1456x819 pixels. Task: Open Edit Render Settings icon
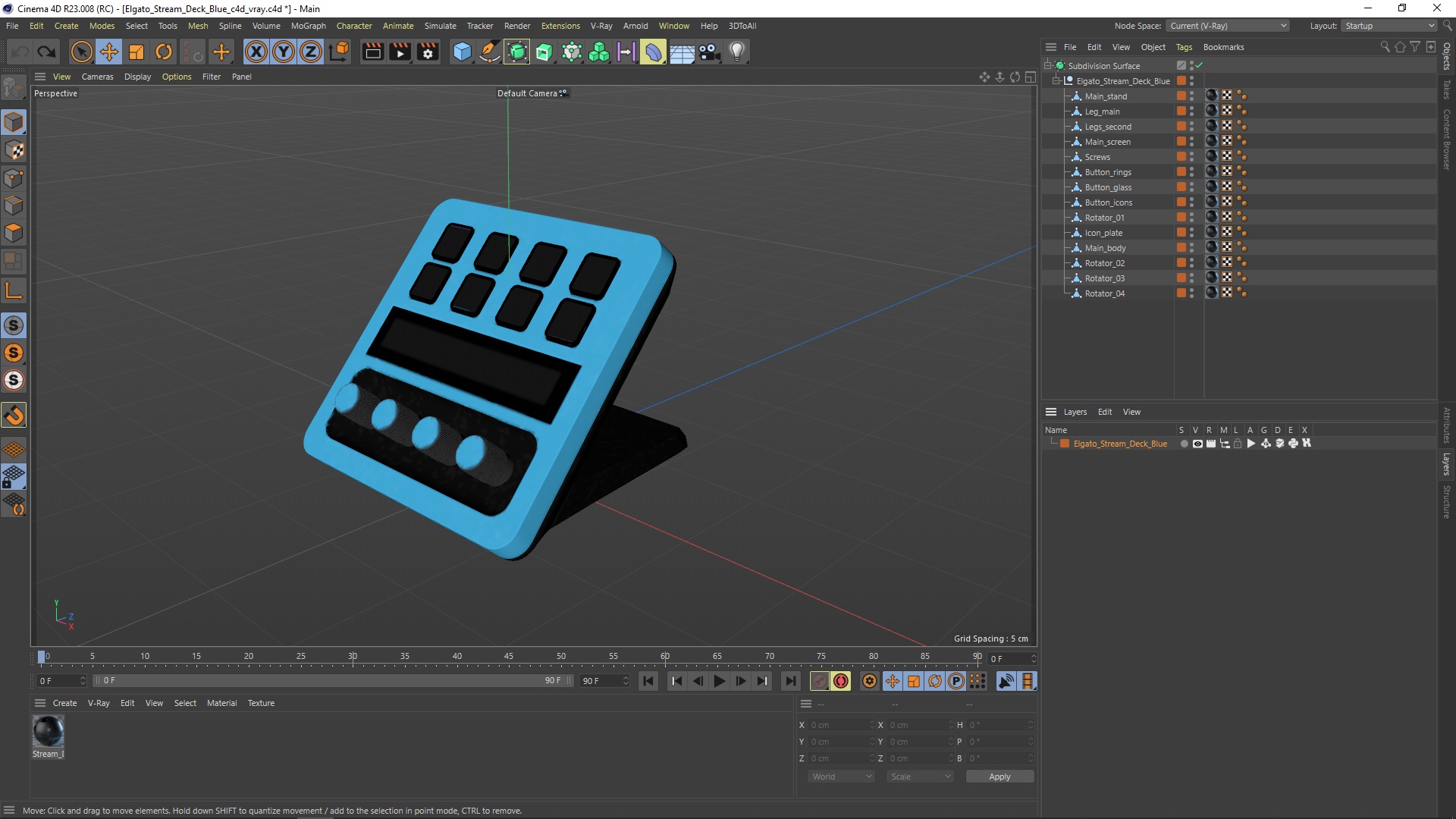point(428,52)
